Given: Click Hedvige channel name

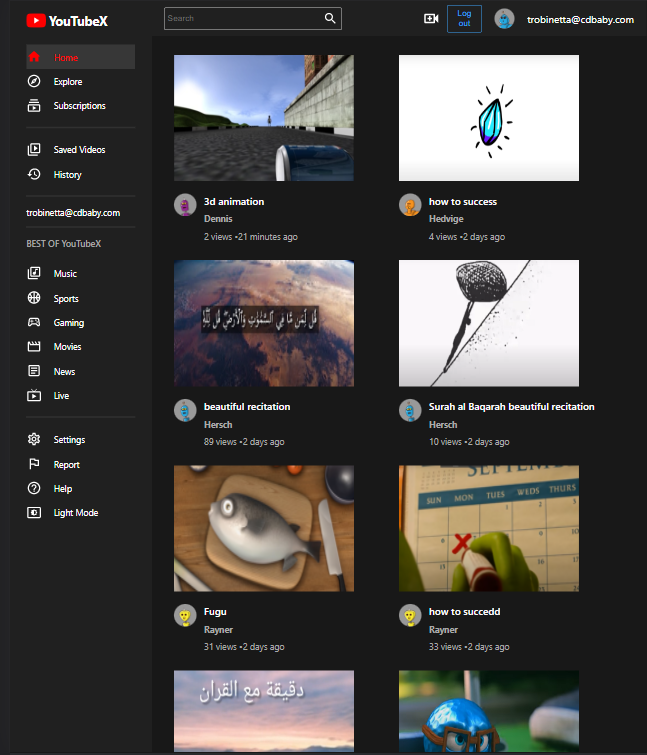Looking at the screenshot, I should pos(446,219).
